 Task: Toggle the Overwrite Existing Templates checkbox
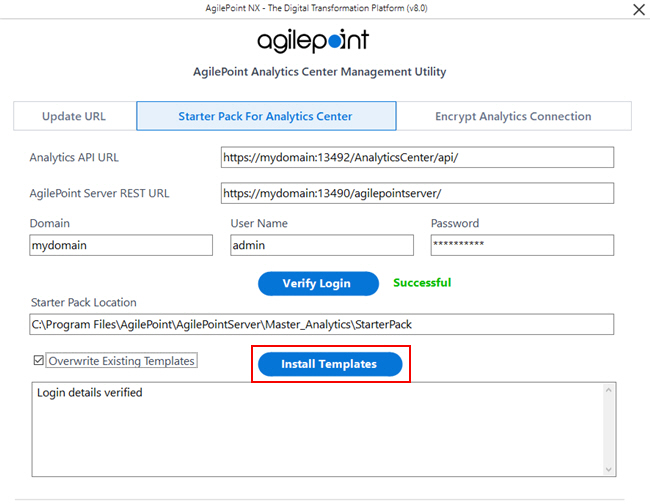[39, 360]
